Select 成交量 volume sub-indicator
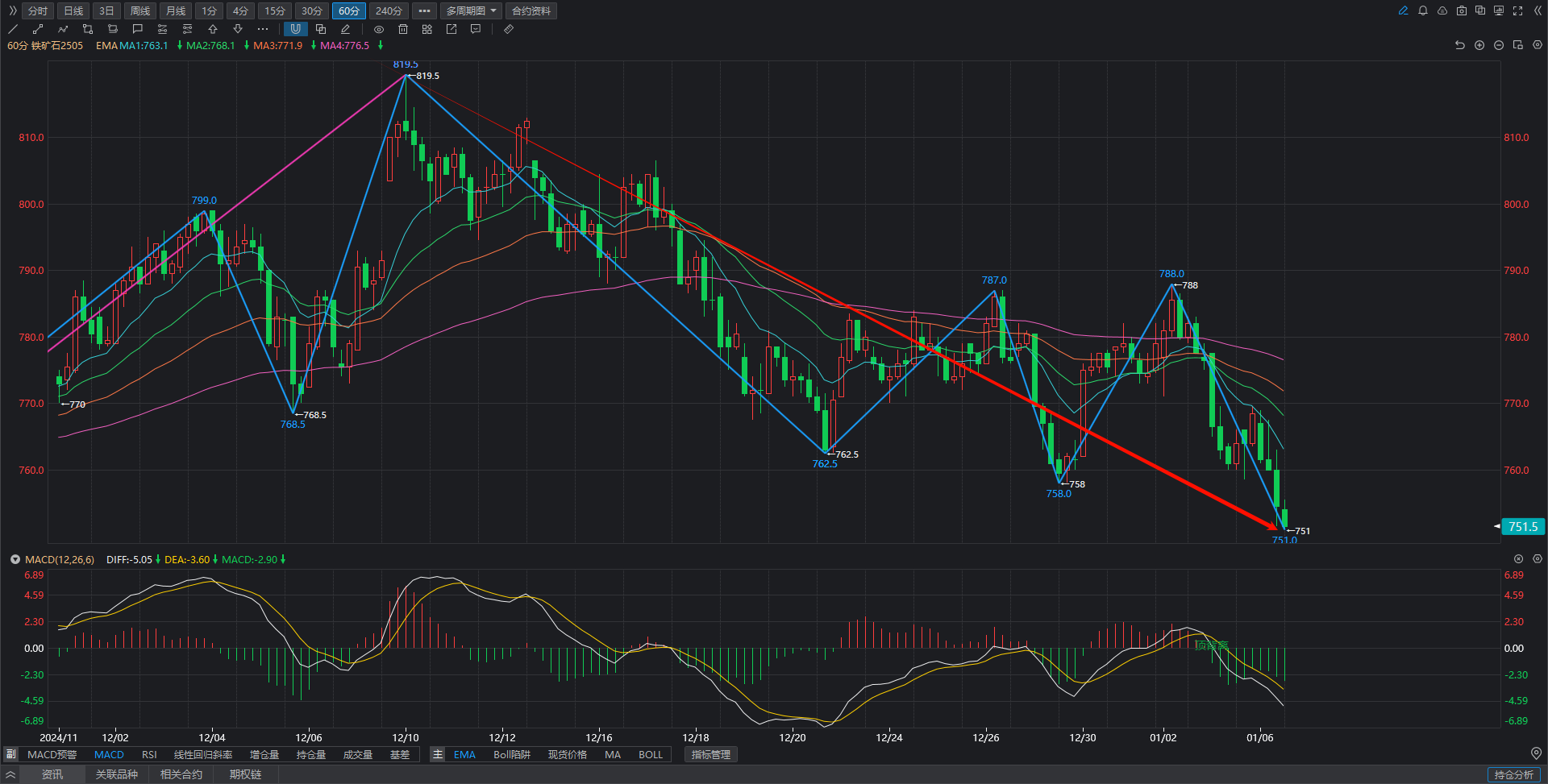This screenshot has width=1548, height=784. pos(358,755)
